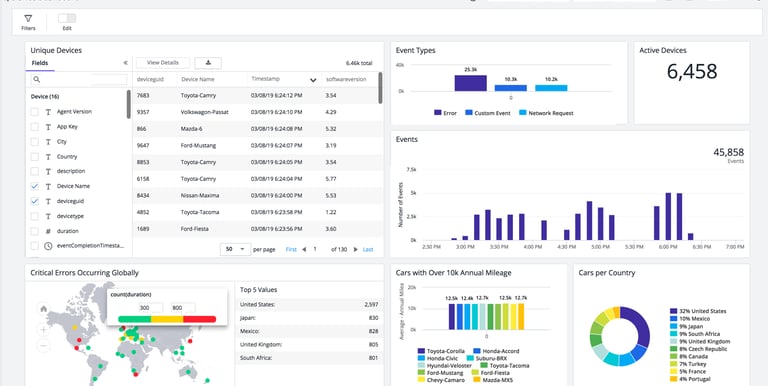Select the South Africa top value row
768x386 pixels.
(x=309, y=358)
